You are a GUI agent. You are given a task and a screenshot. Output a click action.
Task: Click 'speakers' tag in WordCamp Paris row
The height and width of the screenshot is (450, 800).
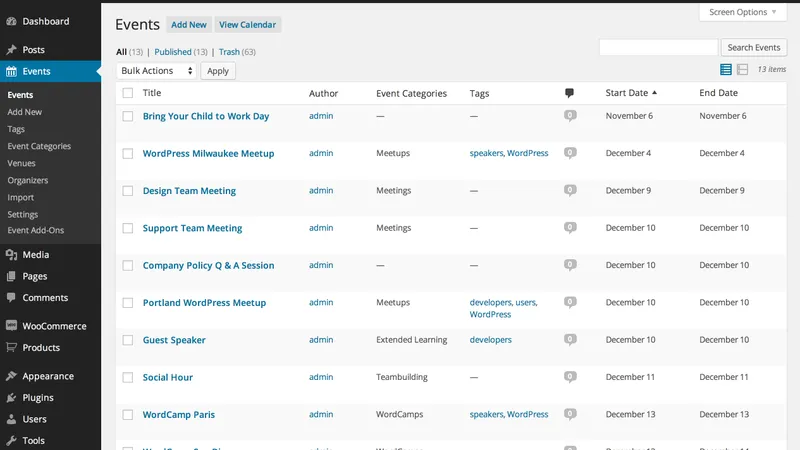486,414
